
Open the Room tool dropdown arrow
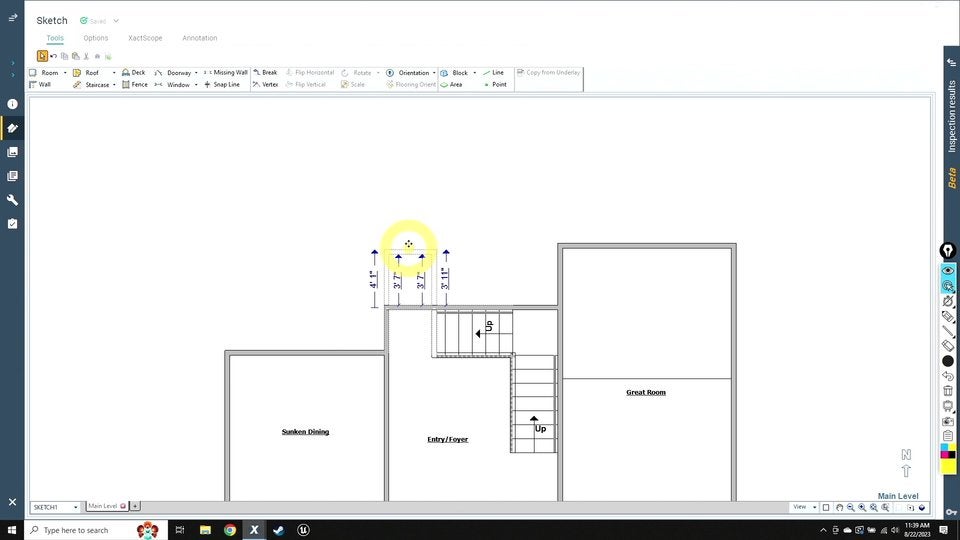pyautogui.click(x=65, y=73)
